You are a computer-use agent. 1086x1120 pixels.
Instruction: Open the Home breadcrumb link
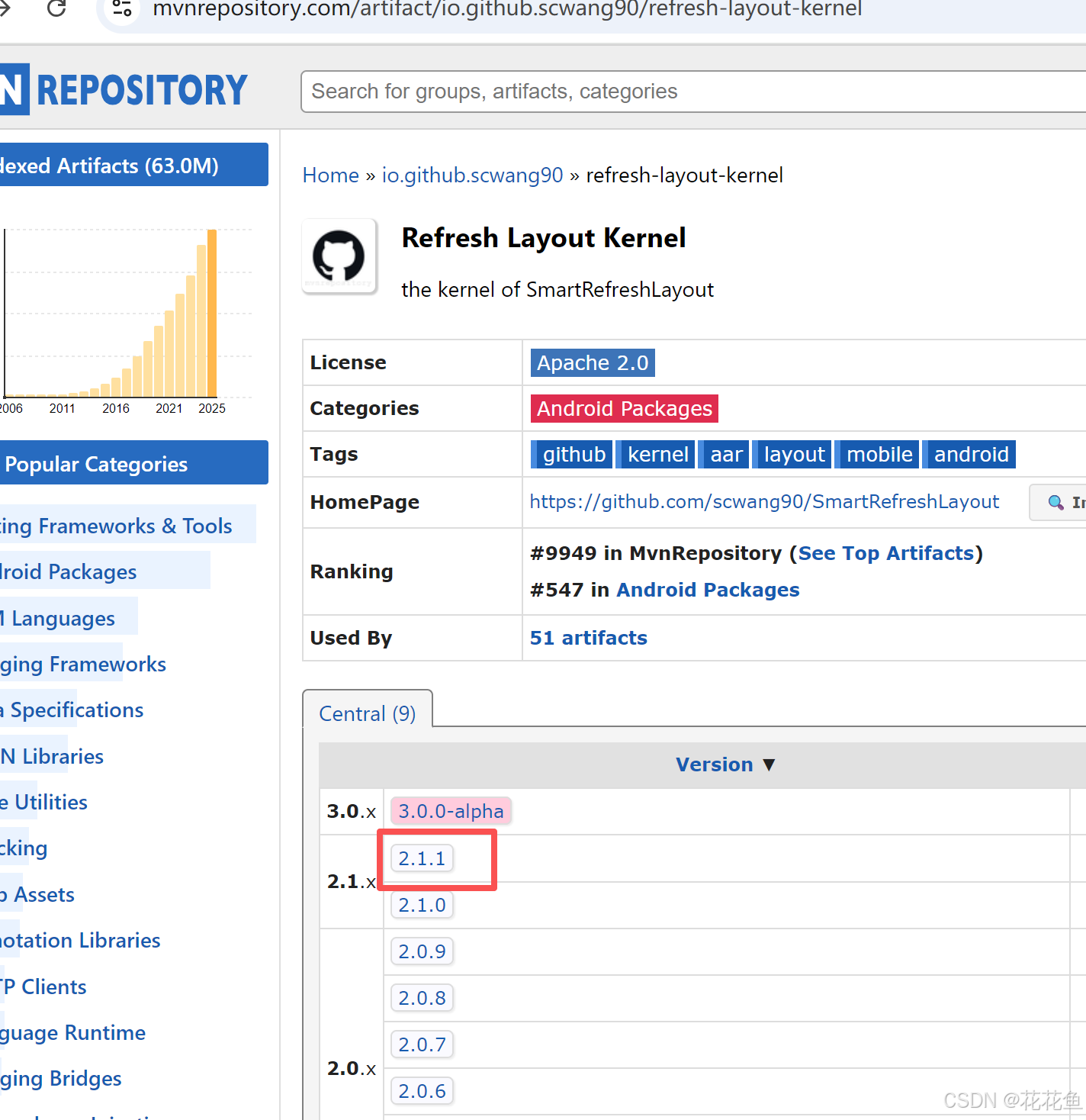click(x=330, y=175)
